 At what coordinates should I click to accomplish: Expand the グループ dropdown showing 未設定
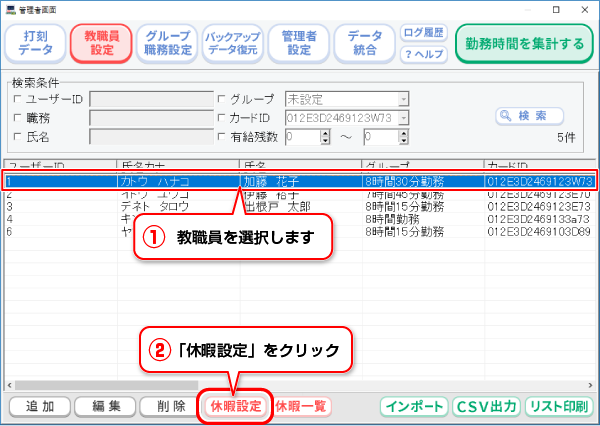[403, 99]
